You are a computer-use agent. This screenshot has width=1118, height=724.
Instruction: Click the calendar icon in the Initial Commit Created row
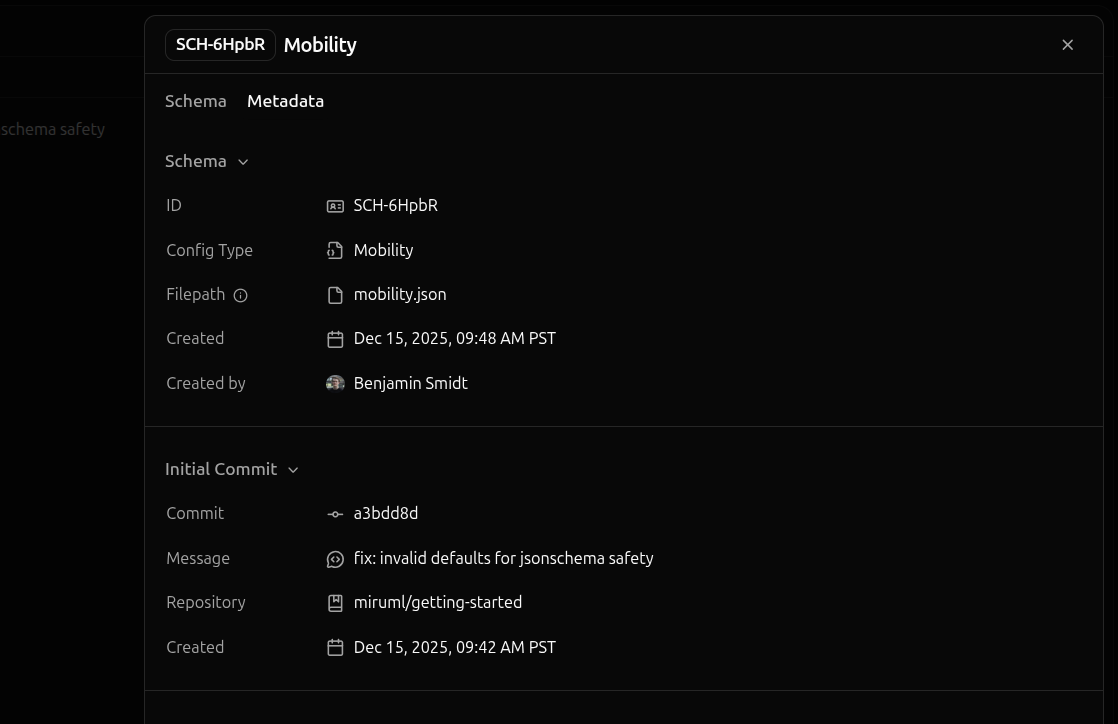click(x=335, y=648)
